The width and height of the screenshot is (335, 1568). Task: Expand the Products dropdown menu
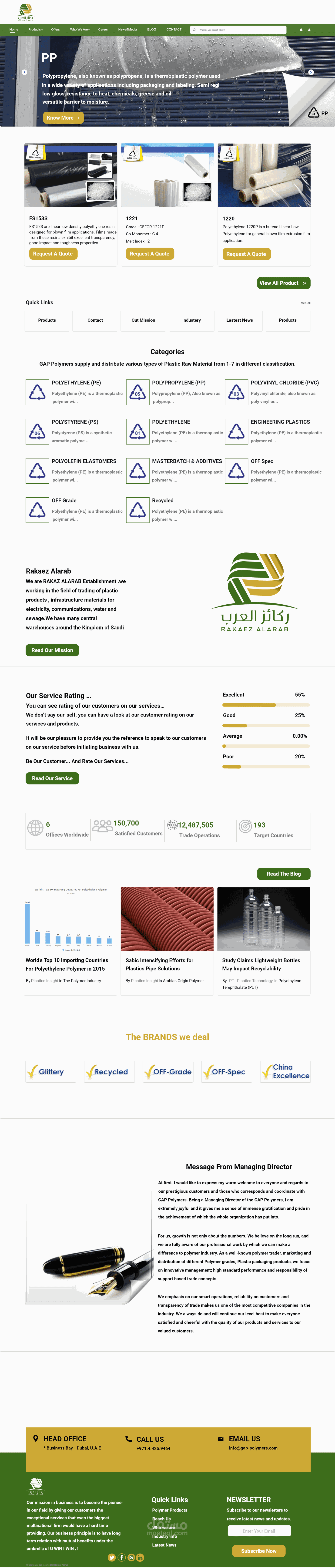coord(35,29)
